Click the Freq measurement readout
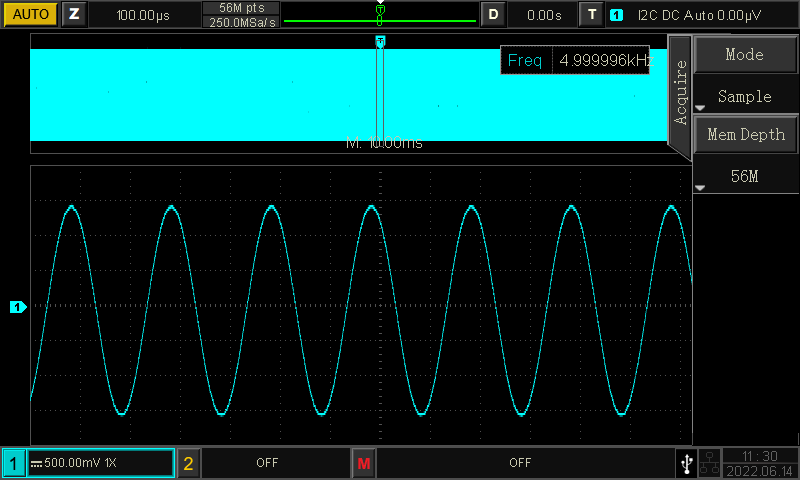Viewport: 800px width, 480px height. click(x=575, y=61)
